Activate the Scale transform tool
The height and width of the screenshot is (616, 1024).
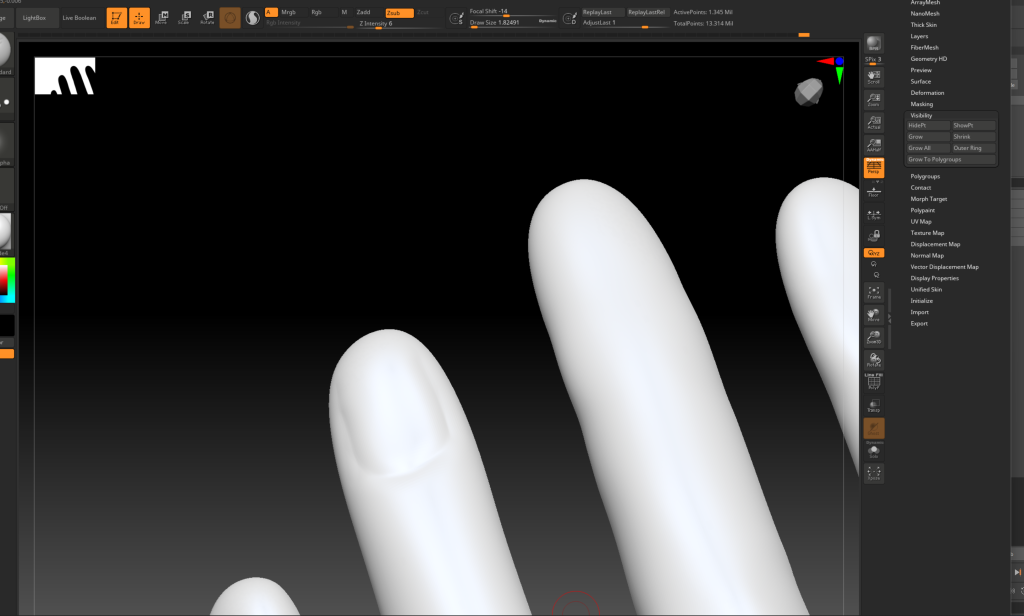coord(184,18)
